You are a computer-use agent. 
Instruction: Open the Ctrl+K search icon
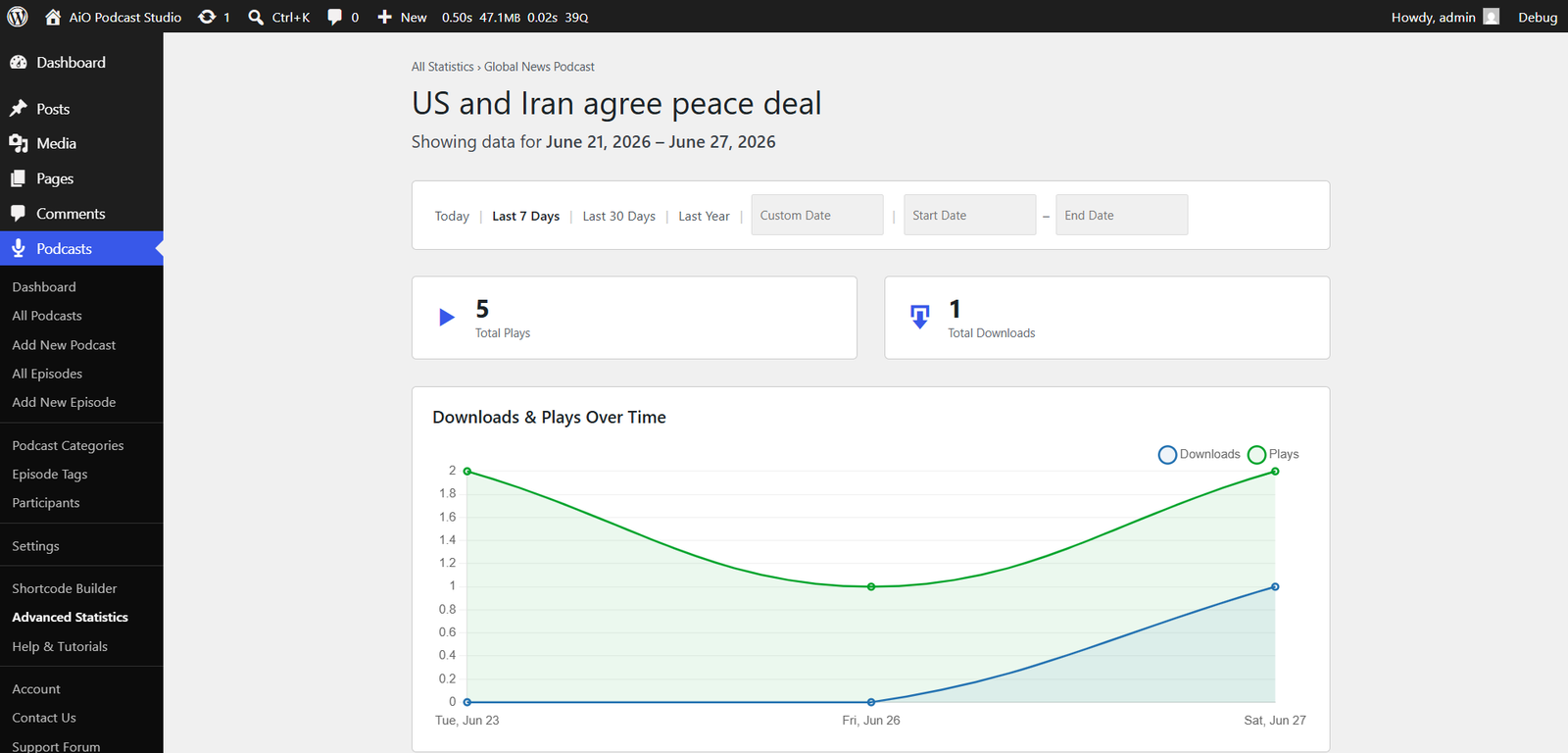[x=256, y=17]
